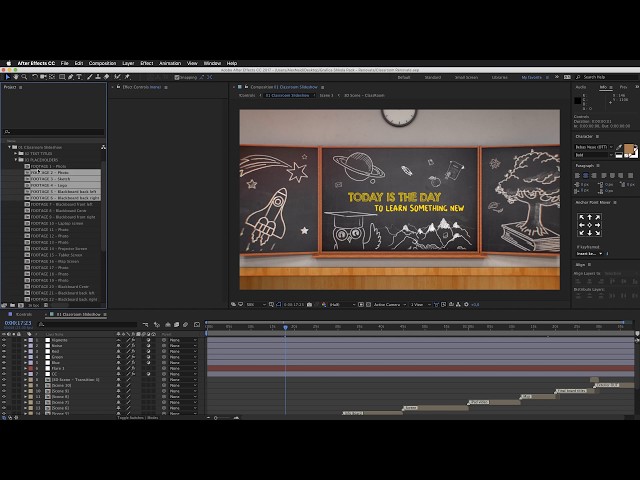Image resolution: width=640 pixels, height=480 pixels.
Task: Select the Brush tool
Action: 89,77
